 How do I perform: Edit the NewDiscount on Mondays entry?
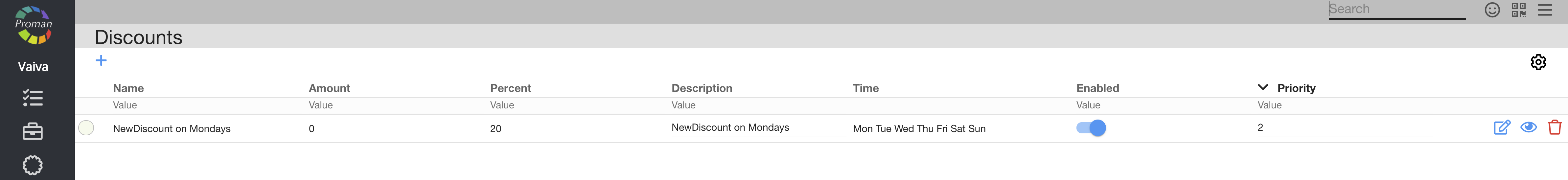pos(1501,127)
